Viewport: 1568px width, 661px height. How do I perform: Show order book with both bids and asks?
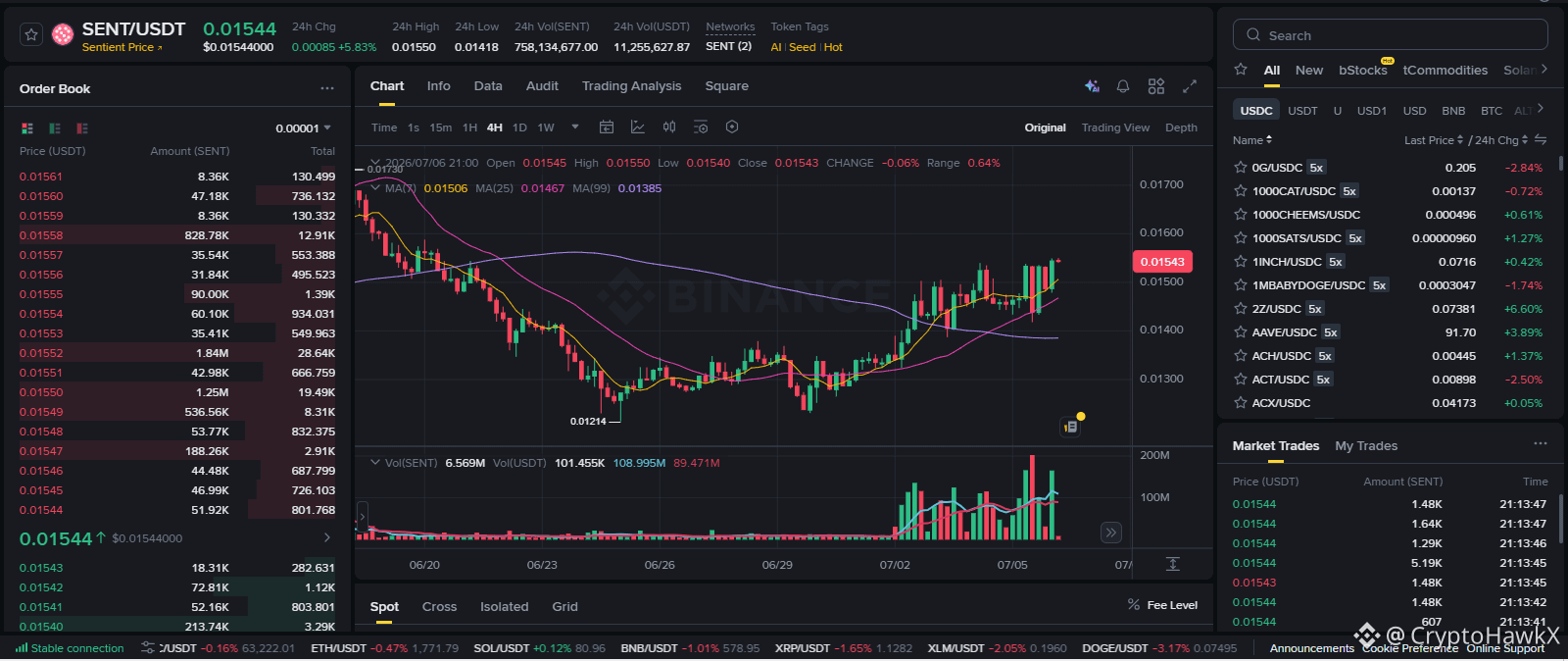27,128
